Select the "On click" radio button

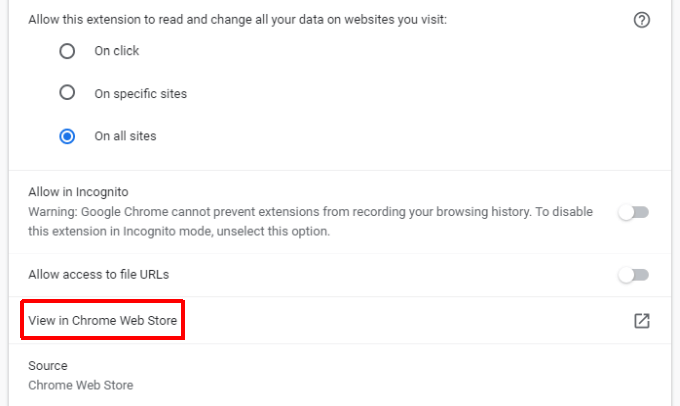(67, 51)
